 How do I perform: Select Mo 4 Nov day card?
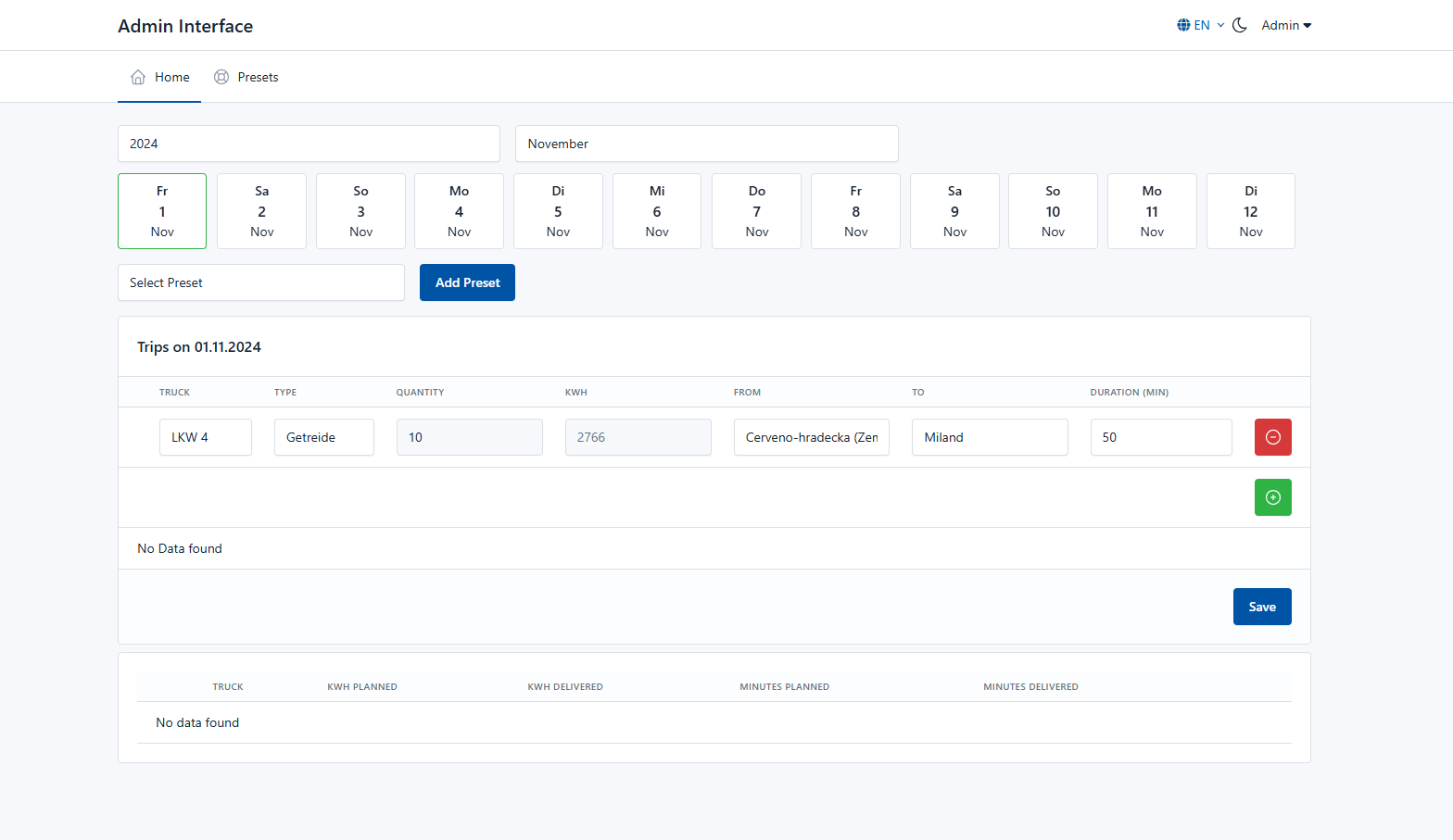(x=459, y=211)
